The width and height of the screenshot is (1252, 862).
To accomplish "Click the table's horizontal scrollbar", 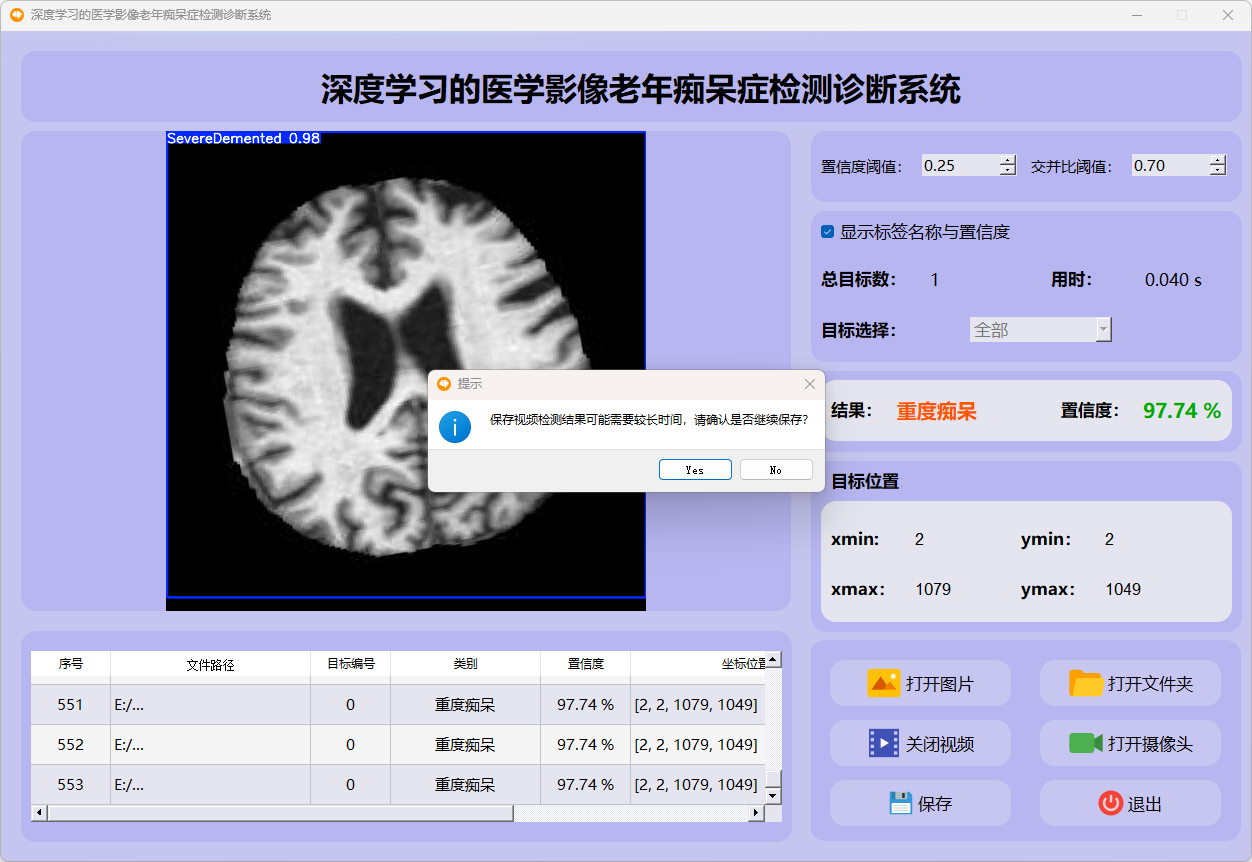I will 280,813.
